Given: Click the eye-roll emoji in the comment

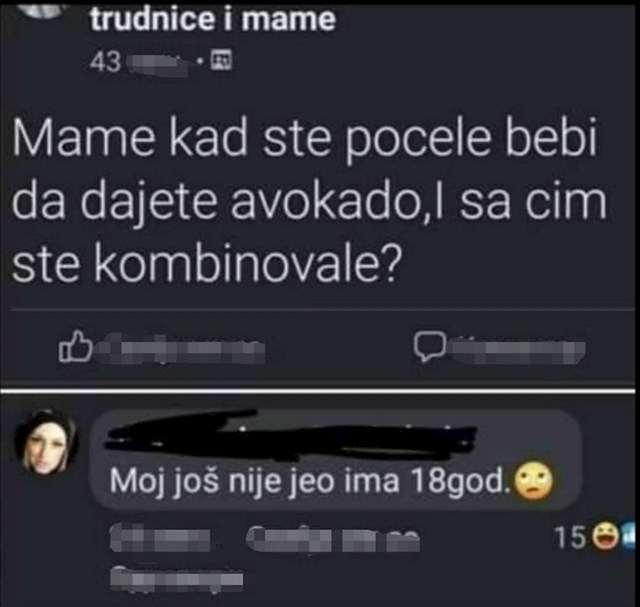Looking at the screenshot, I should click(x=534, y=481).
